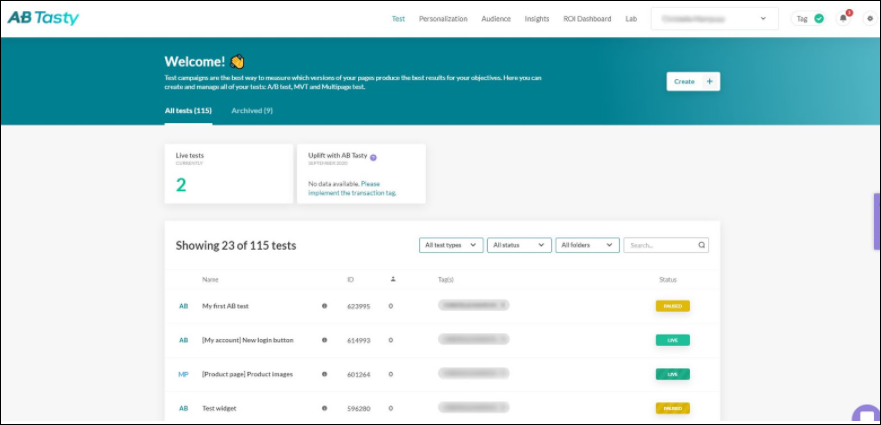Open the Personalization menu
Image resolution: width=881 pixels, height=425 pixels.
[443, 18]
